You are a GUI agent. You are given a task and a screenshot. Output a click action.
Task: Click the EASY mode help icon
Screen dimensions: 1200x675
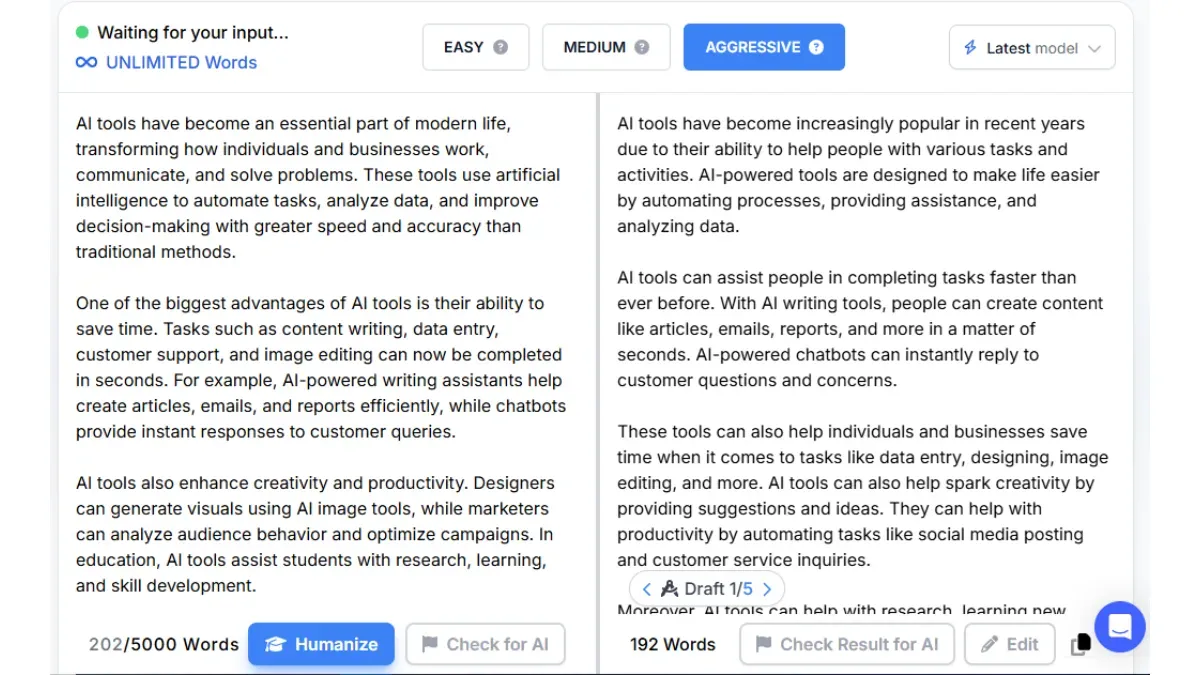501,47
